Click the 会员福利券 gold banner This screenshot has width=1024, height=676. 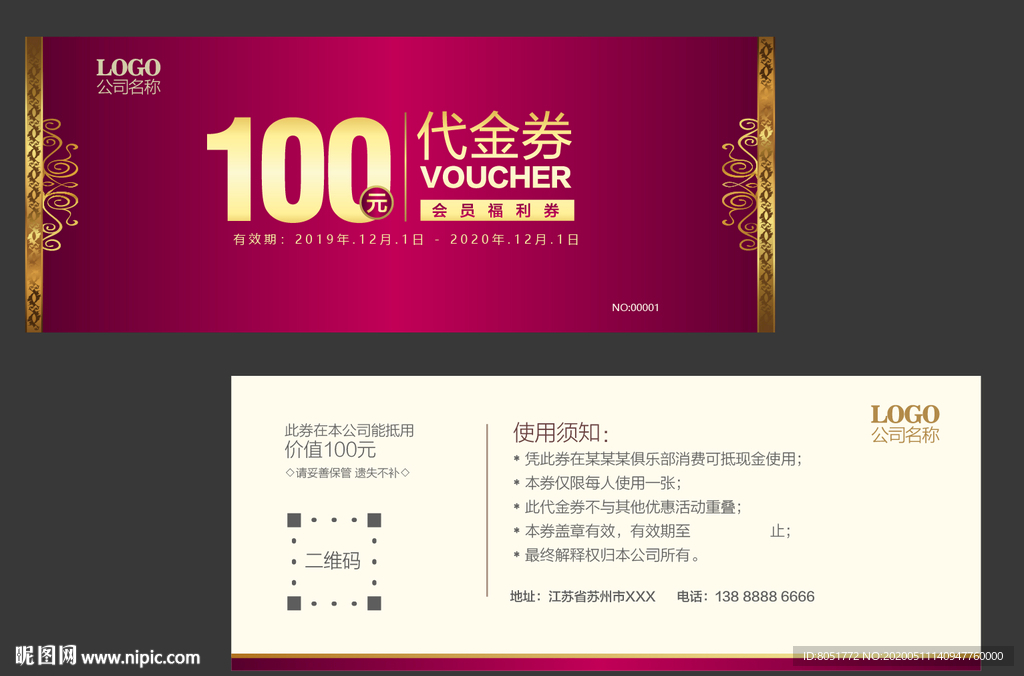(x=497, y=210)
